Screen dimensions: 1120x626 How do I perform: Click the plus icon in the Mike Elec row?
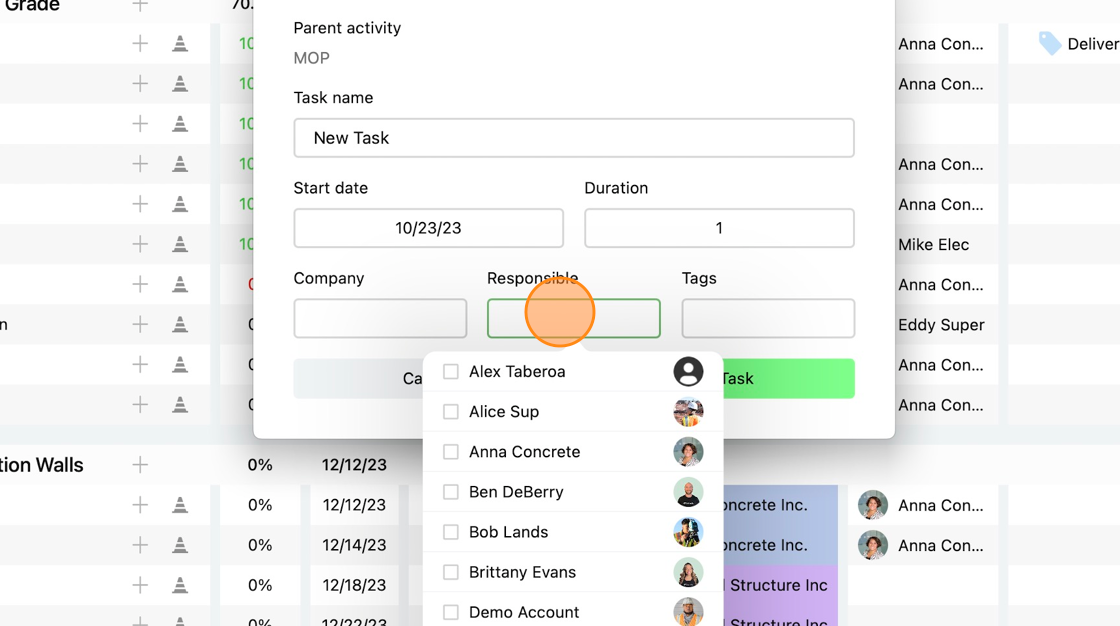[140, 244]
